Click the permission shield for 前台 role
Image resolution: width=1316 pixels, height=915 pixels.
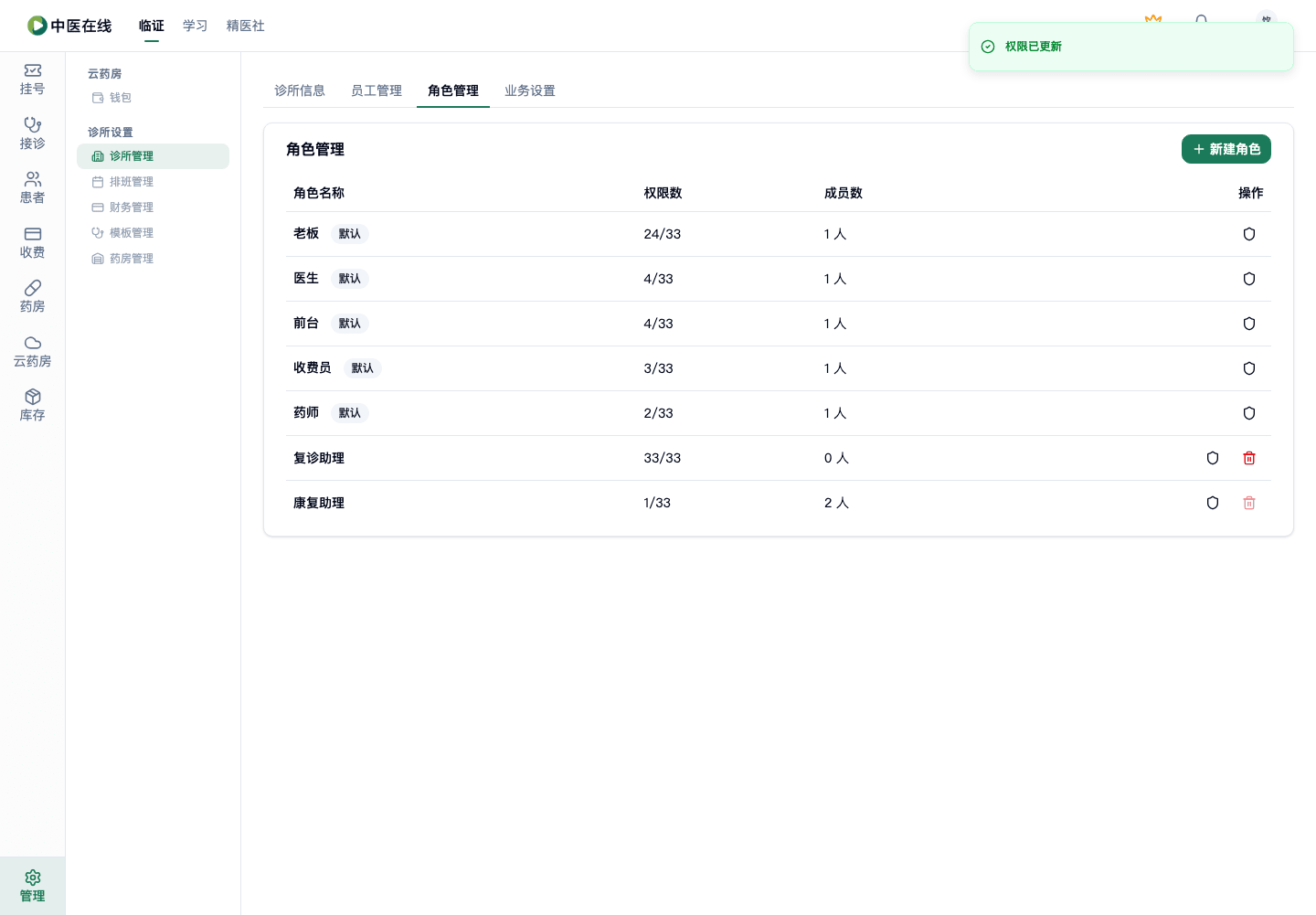click(1249, 324)
